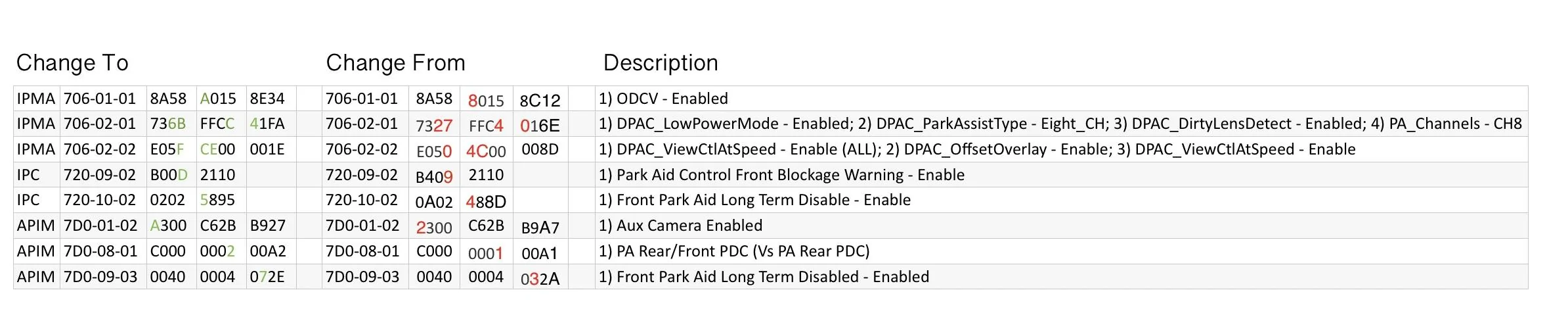Click the "Description" heading
The height and width of the screenshot is (313, 1568).
point(661,63)
